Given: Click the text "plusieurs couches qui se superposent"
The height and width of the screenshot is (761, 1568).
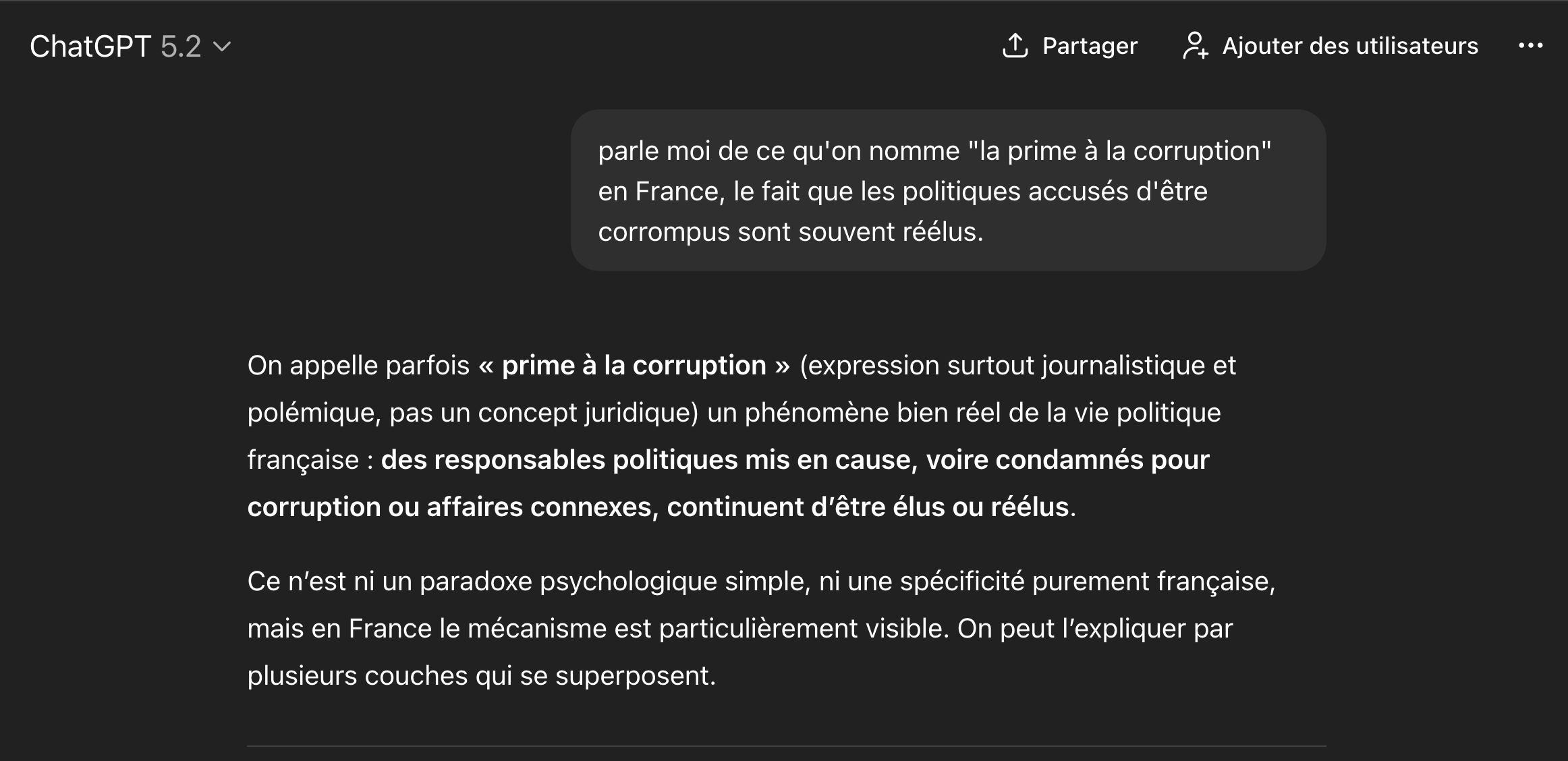Looking at the screenshot, I should (x=481, y=675).
